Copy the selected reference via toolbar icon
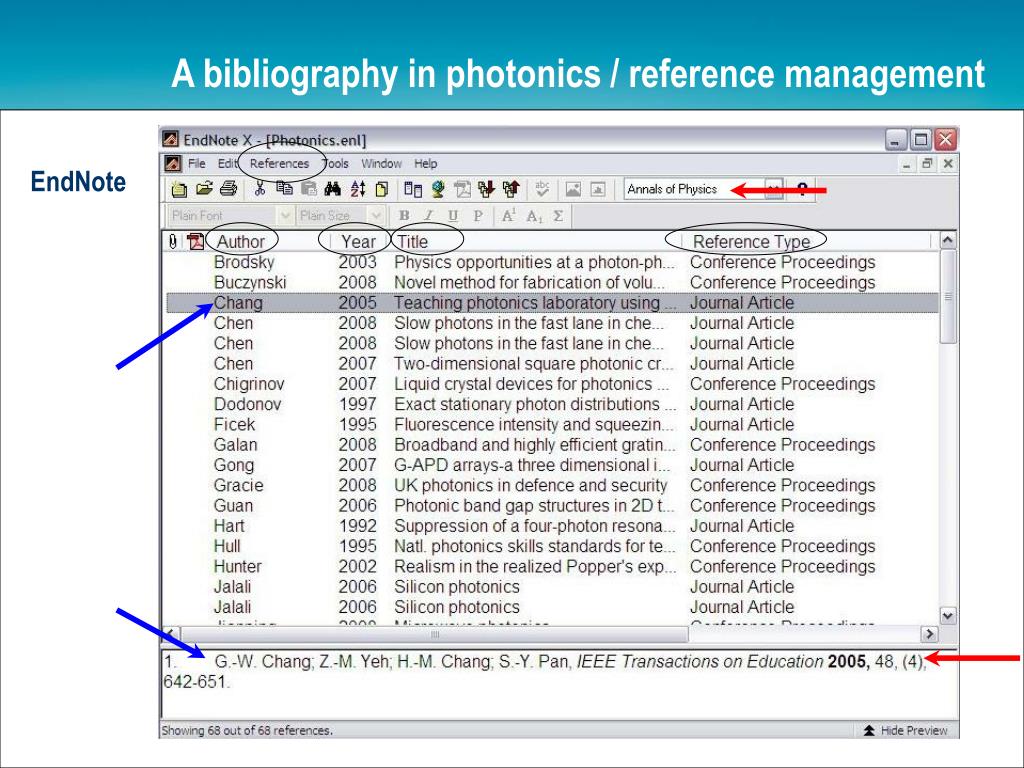 284,189
